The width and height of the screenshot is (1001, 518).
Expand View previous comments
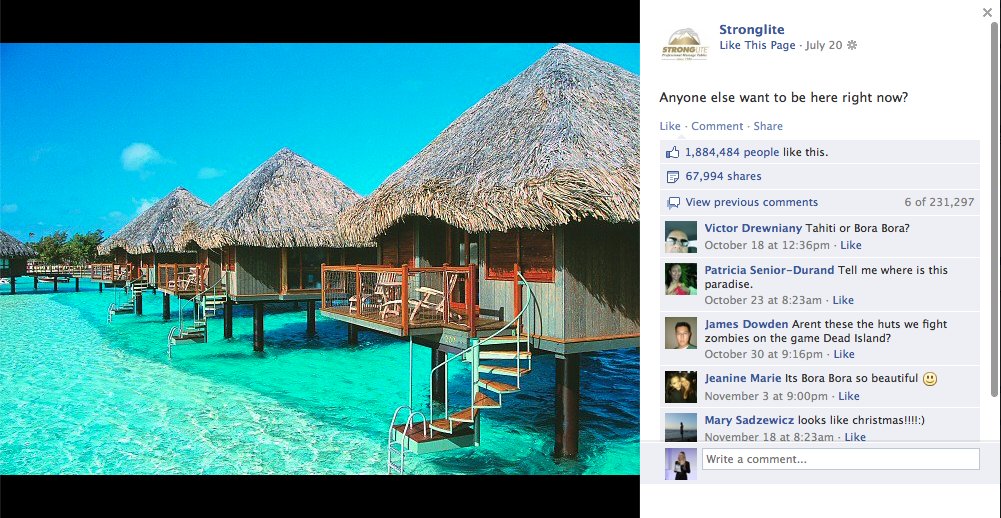[x=751, y=202]
